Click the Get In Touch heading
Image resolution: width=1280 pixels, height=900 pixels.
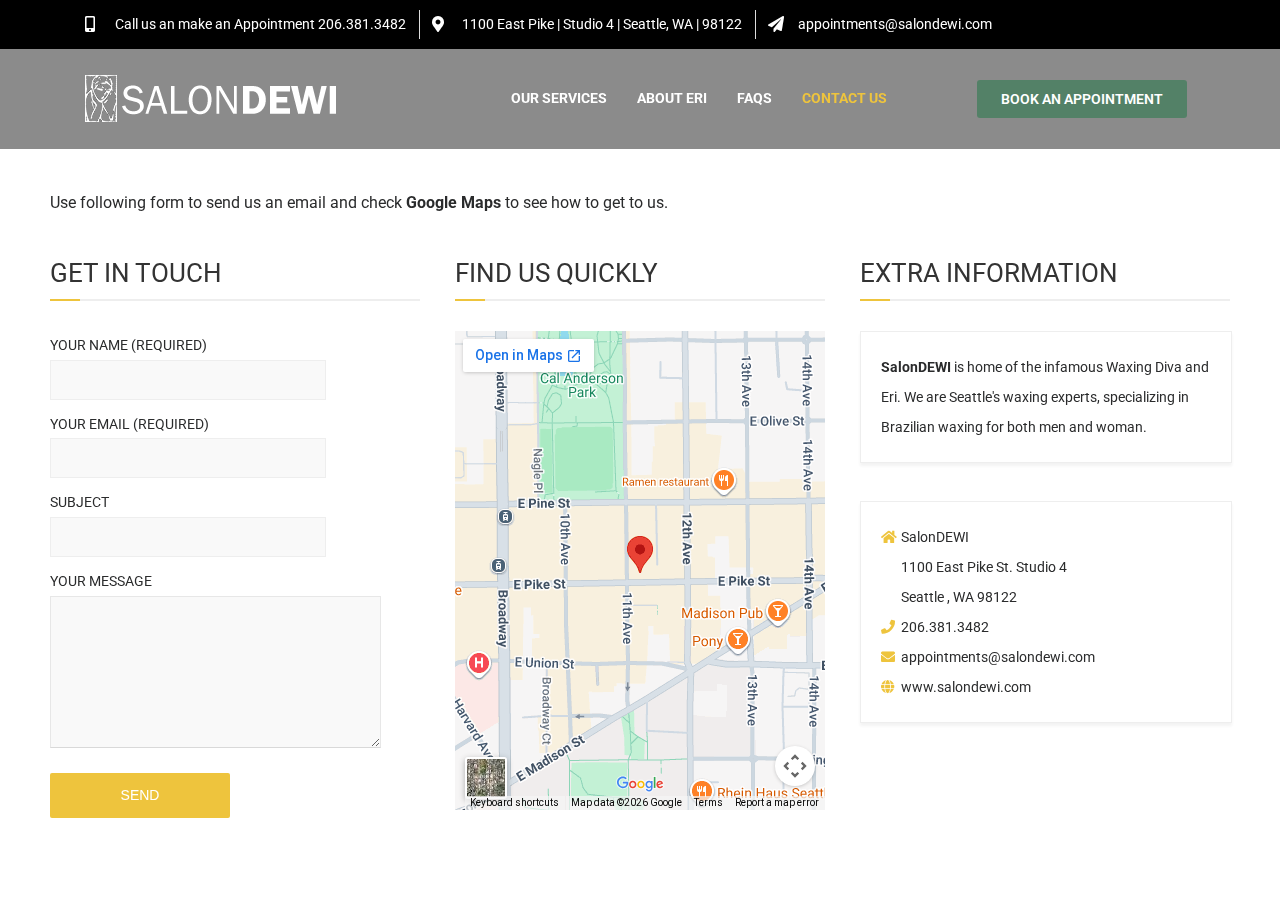tap(136, 273)
